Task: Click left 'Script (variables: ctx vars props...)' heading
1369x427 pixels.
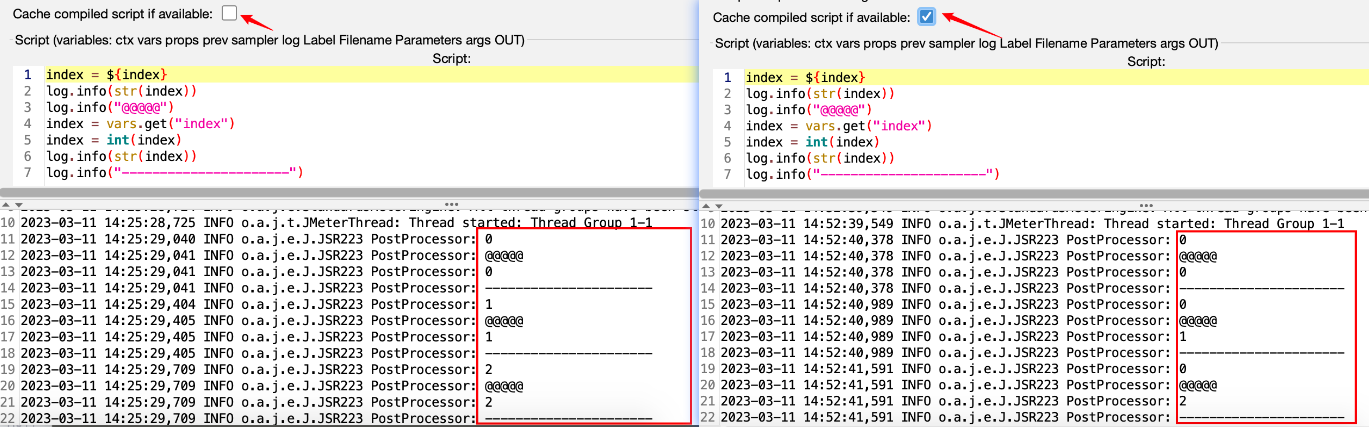Action: [x=269, y=40]
